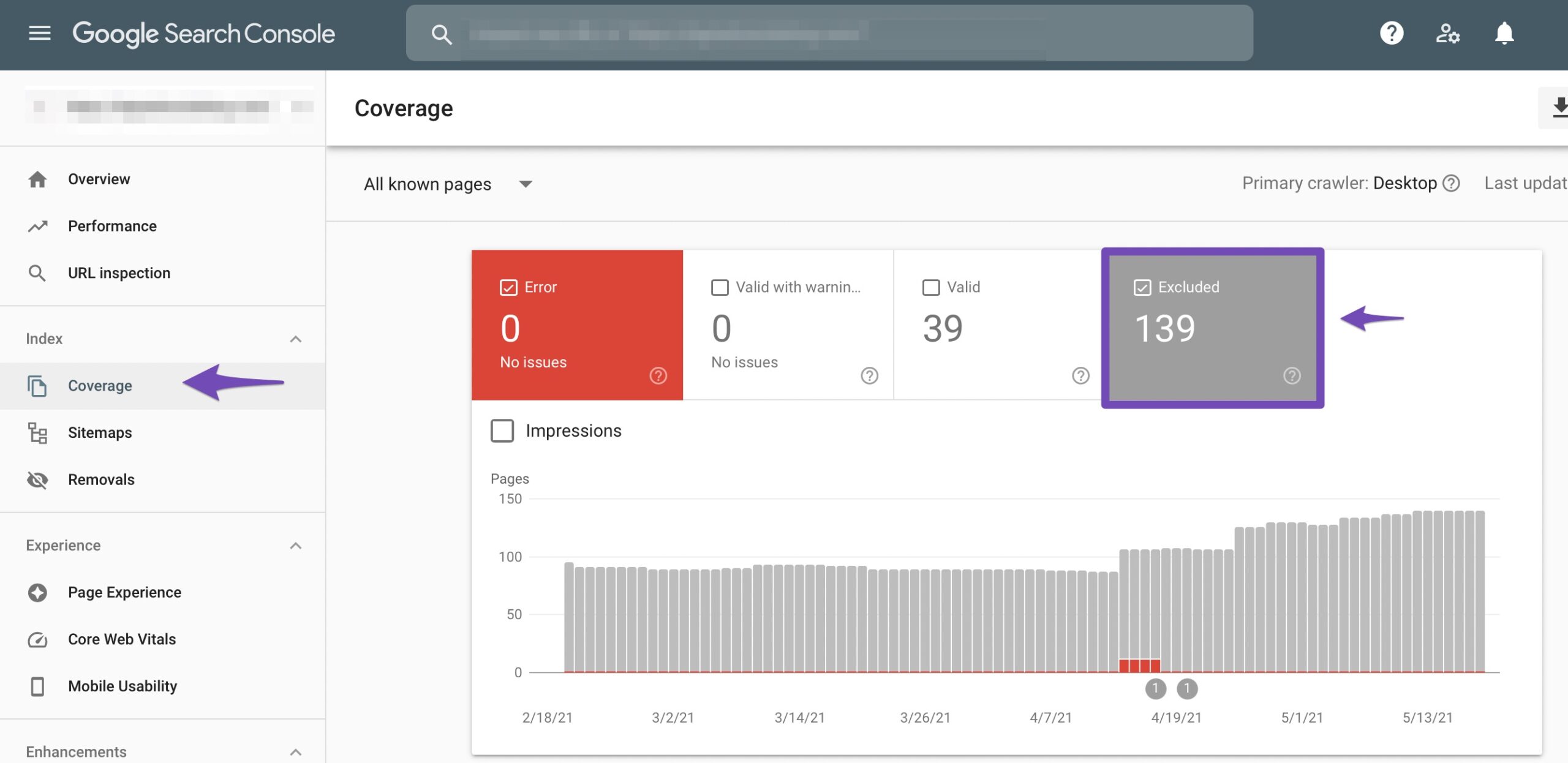Open Core Web Vitals report
This screenshot has height=763, width=1568.
(x=121, y=639)
